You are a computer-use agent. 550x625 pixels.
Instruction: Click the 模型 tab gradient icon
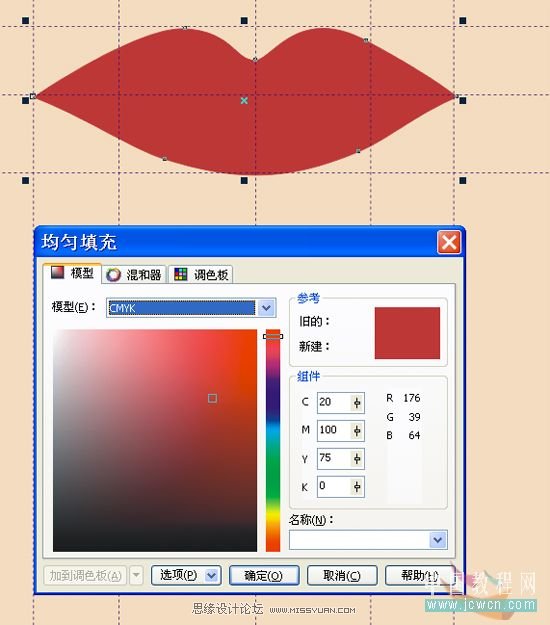click(x=57, y=273)
